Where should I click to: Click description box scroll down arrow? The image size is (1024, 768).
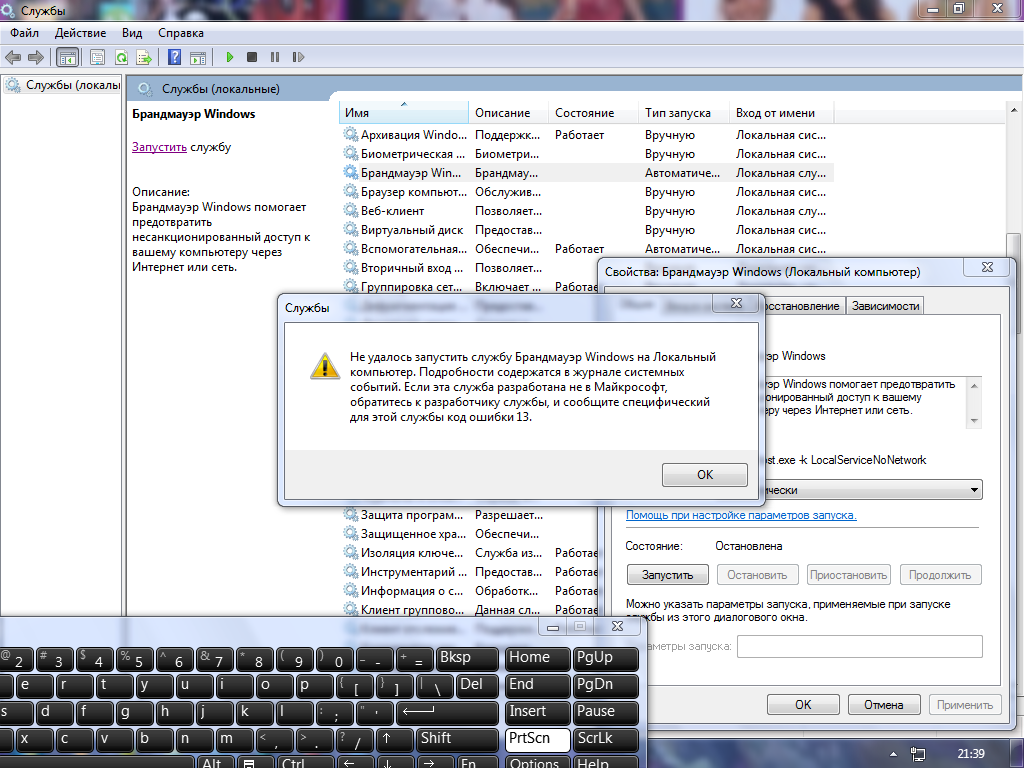(974, 421)
